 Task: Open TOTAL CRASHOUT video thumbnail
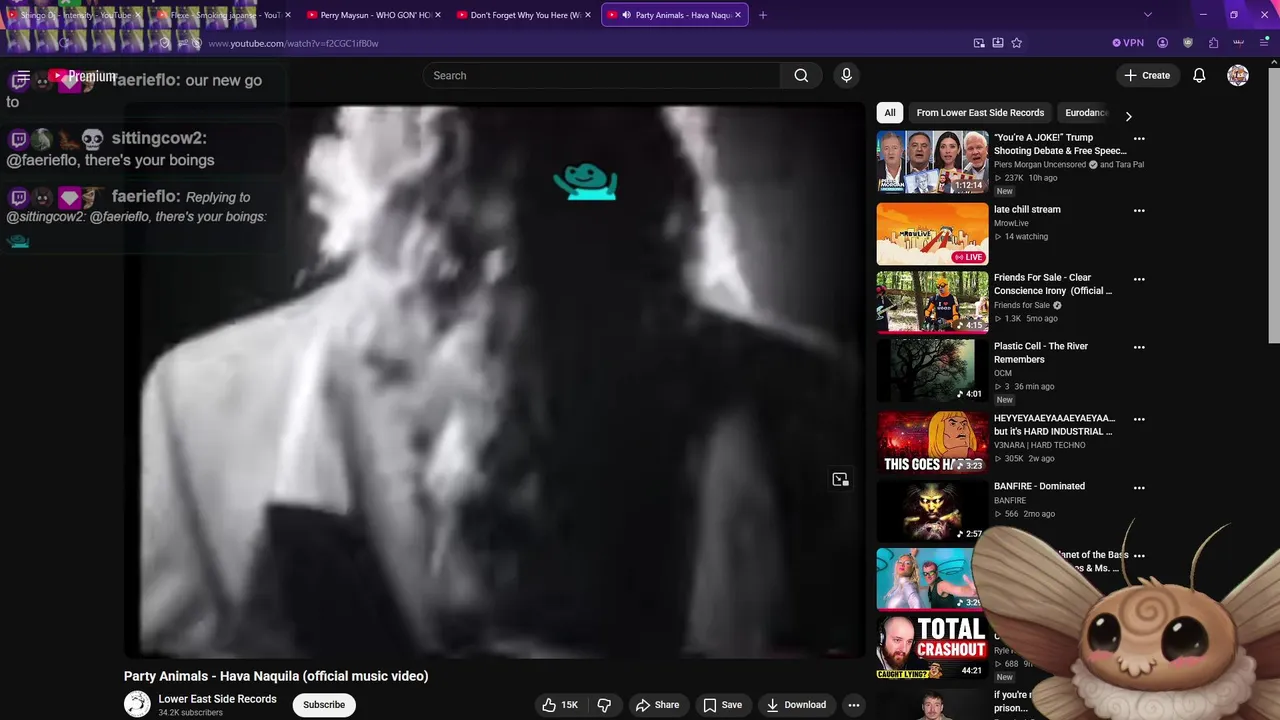tap(932, 647)
